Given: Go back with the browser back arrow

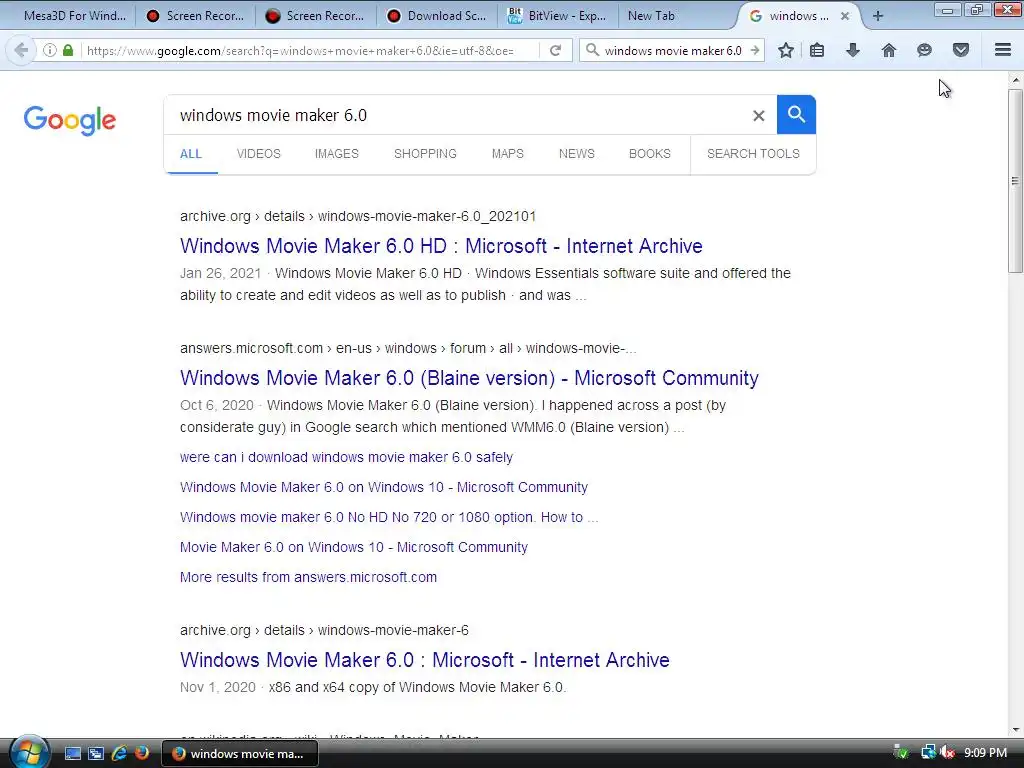Looking at the screenshot, I should tap(21, 50).
